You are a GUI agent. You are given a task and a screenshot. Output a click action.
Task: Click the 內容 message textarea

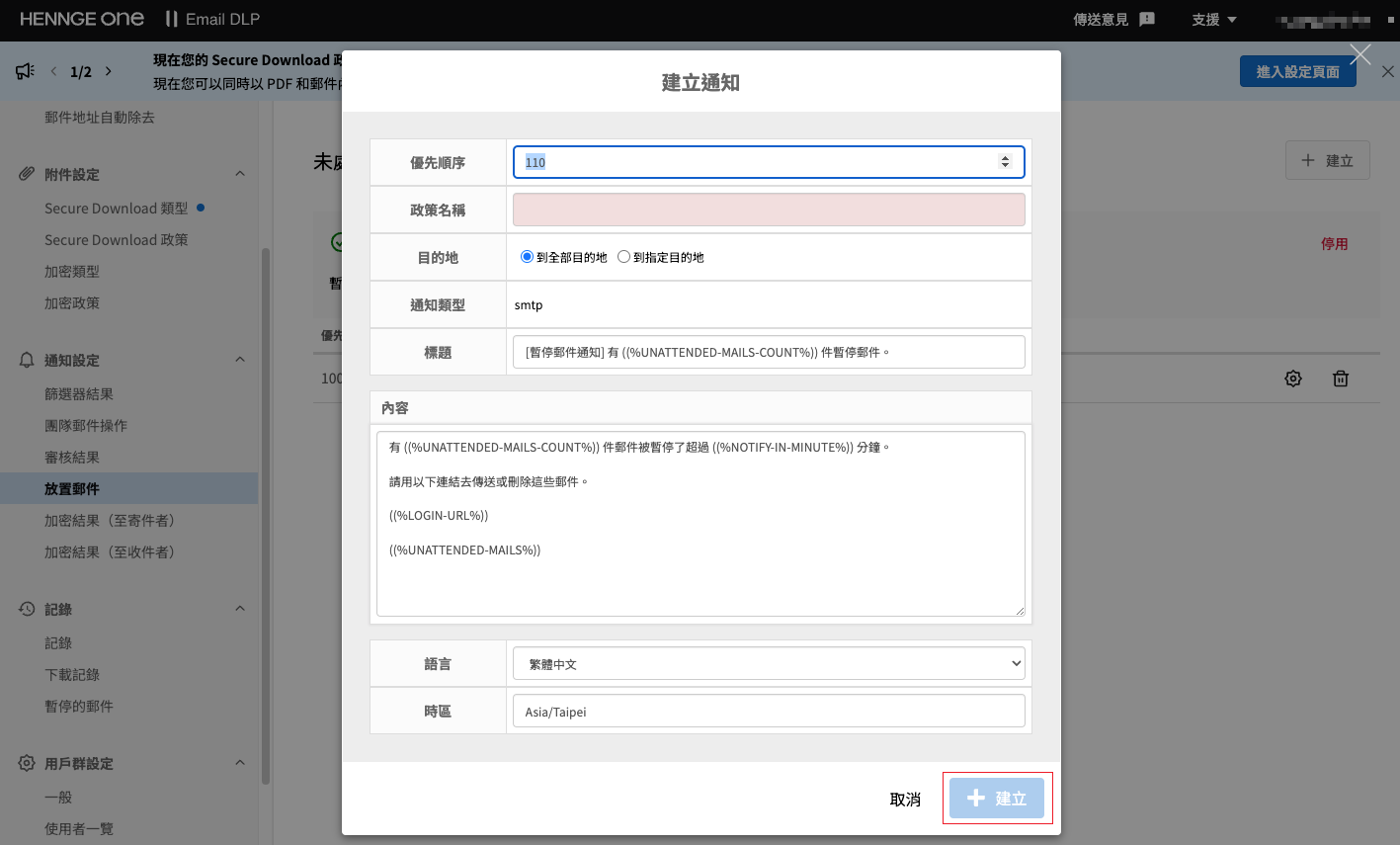coord(700,524)
